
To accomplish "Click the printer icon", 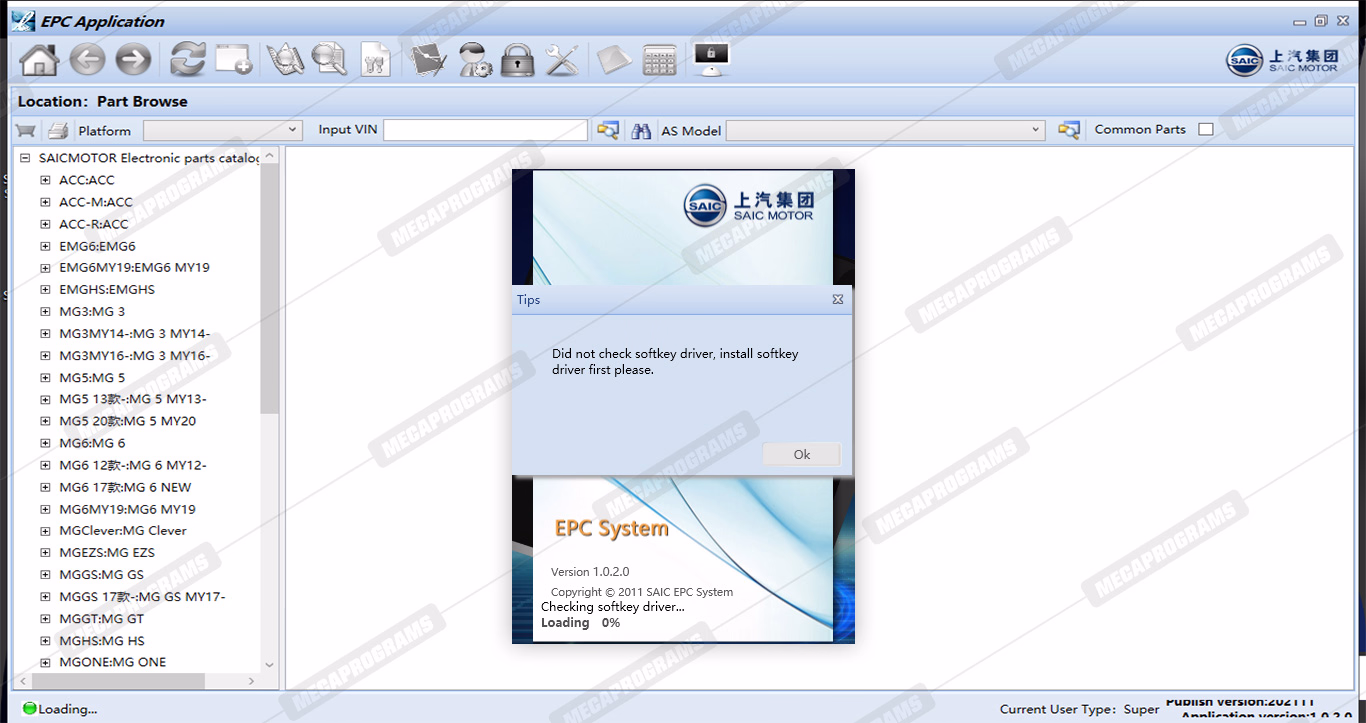I will click(x=58, y=130).
